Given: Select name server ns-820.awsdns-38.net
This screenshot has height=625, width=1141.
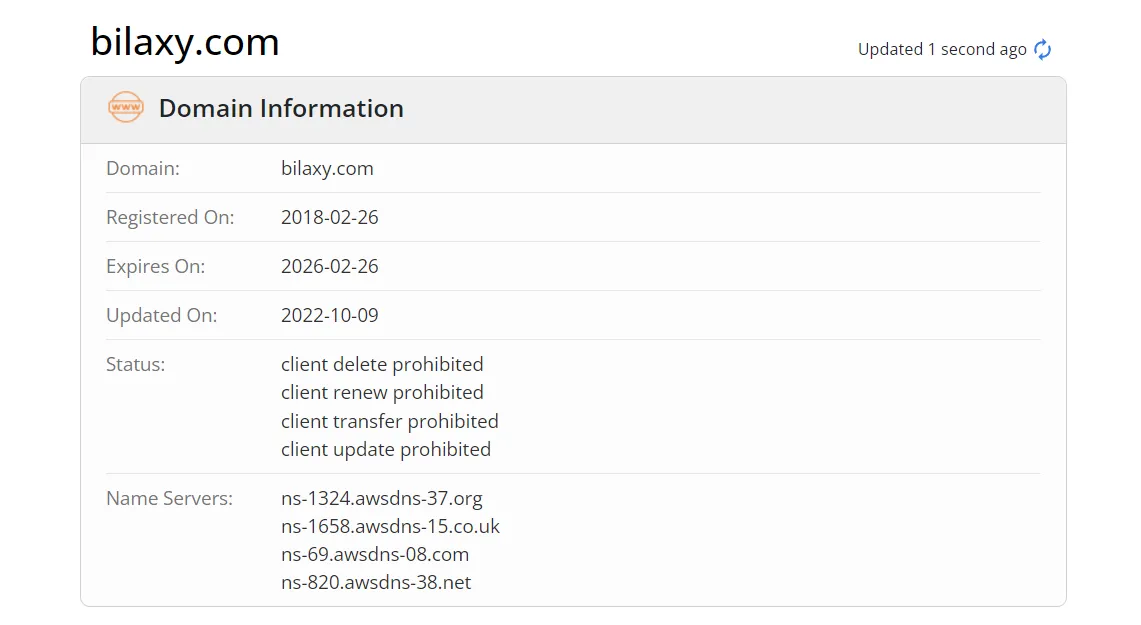Looking at the screenshot, I should coord(375,582).
